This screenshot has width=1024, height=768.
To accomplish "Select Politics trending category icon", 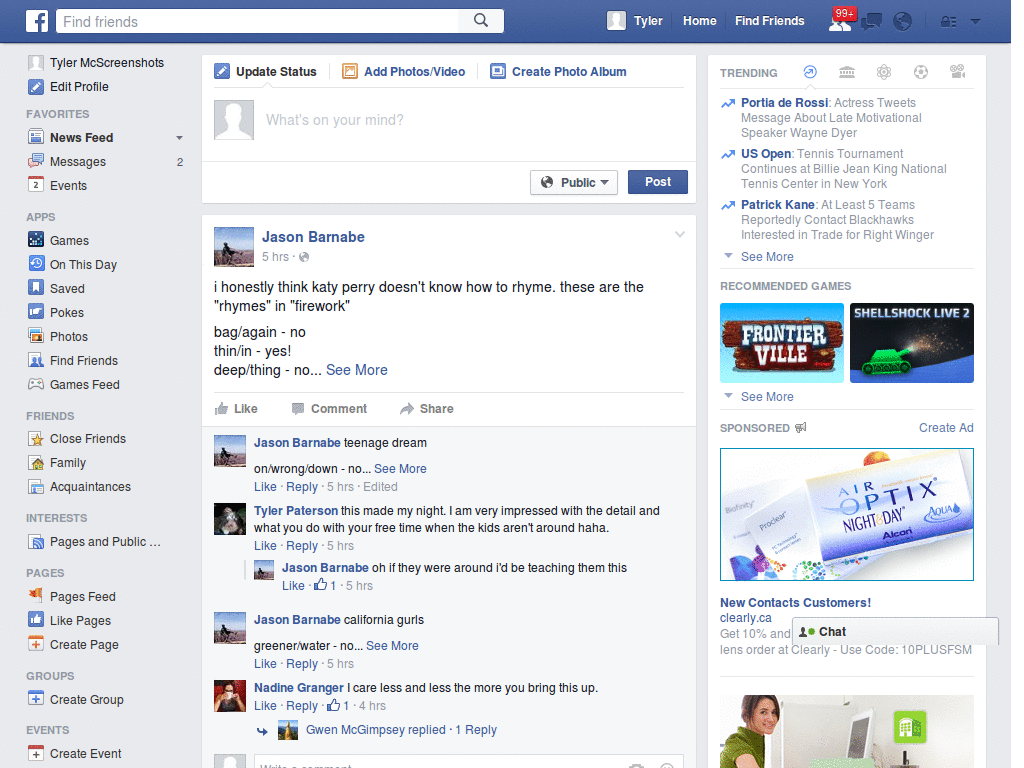I will pos(847,72).
